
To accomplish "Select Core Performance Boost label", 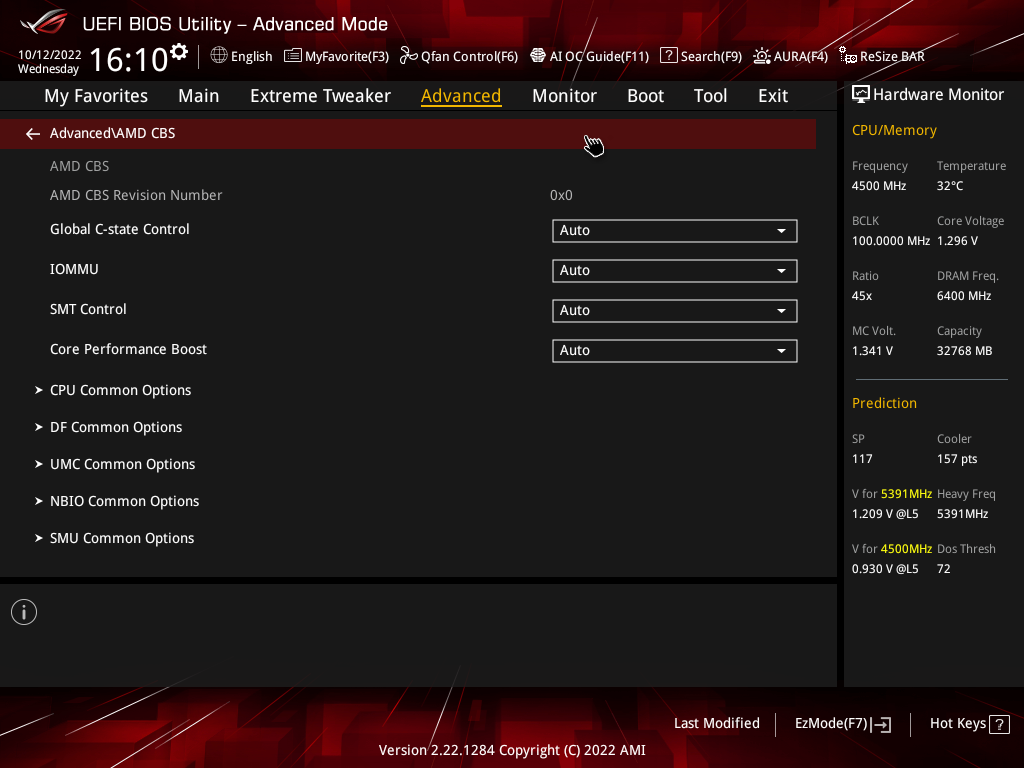I will point(128,349).
